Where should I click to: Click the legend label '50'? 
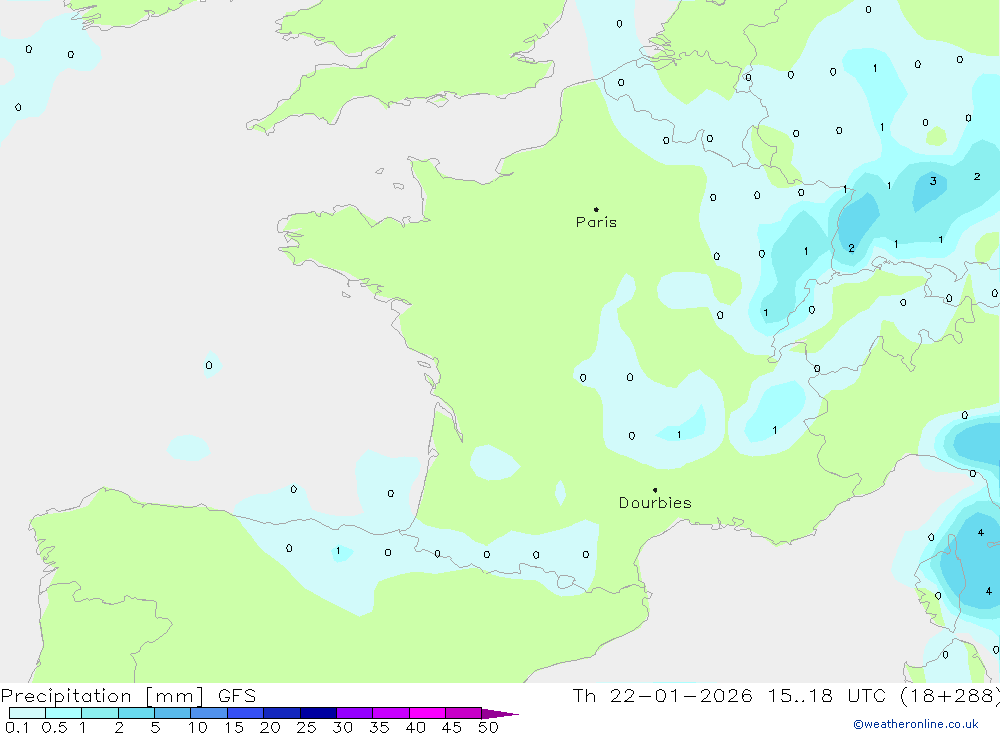[488, 727]
